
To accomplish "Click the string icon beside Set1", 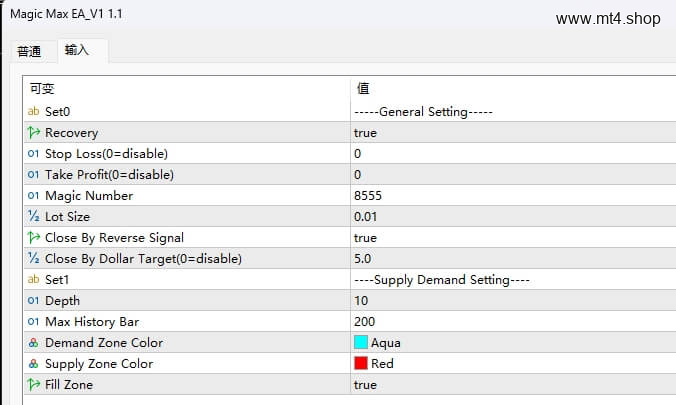I will tap(33, 279).
